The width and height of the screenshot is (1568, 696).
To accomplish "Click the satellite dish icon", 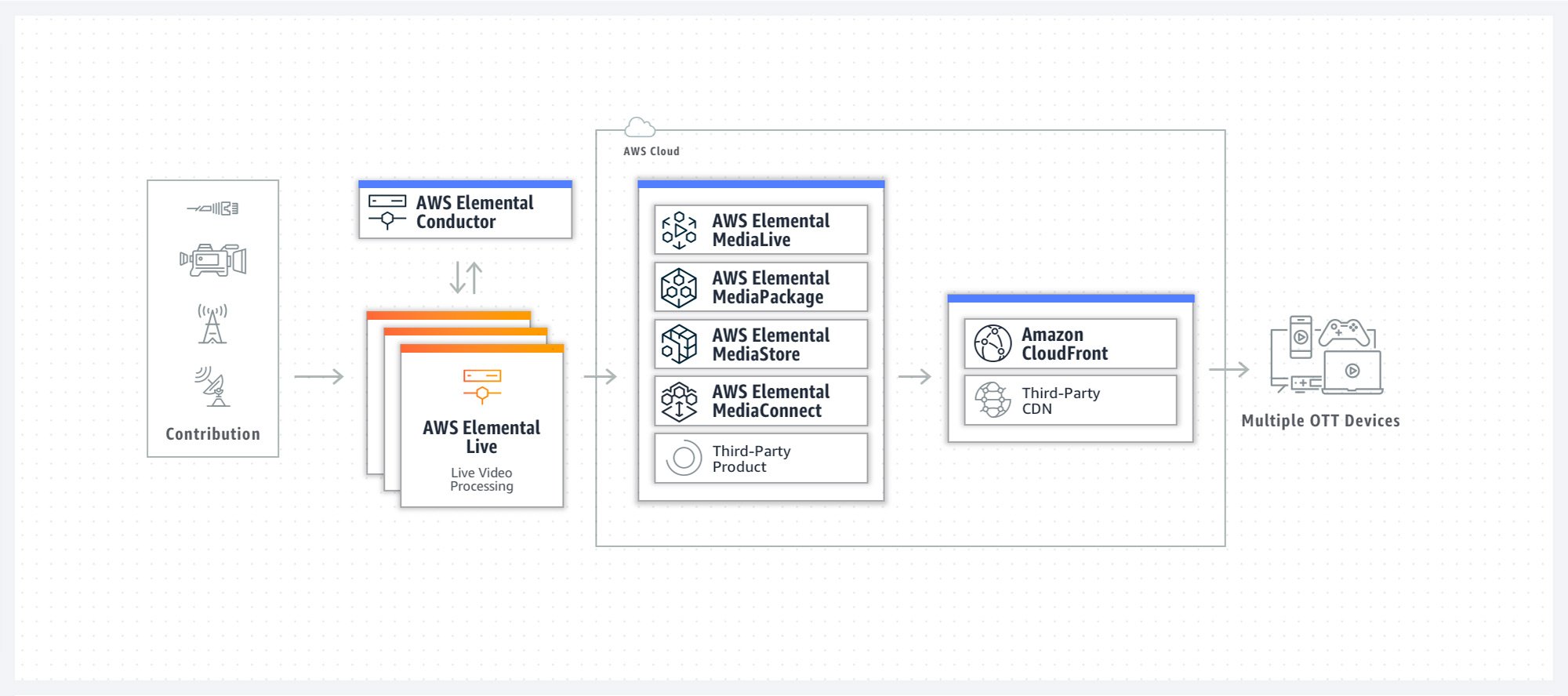I will (x=212, y=386).
